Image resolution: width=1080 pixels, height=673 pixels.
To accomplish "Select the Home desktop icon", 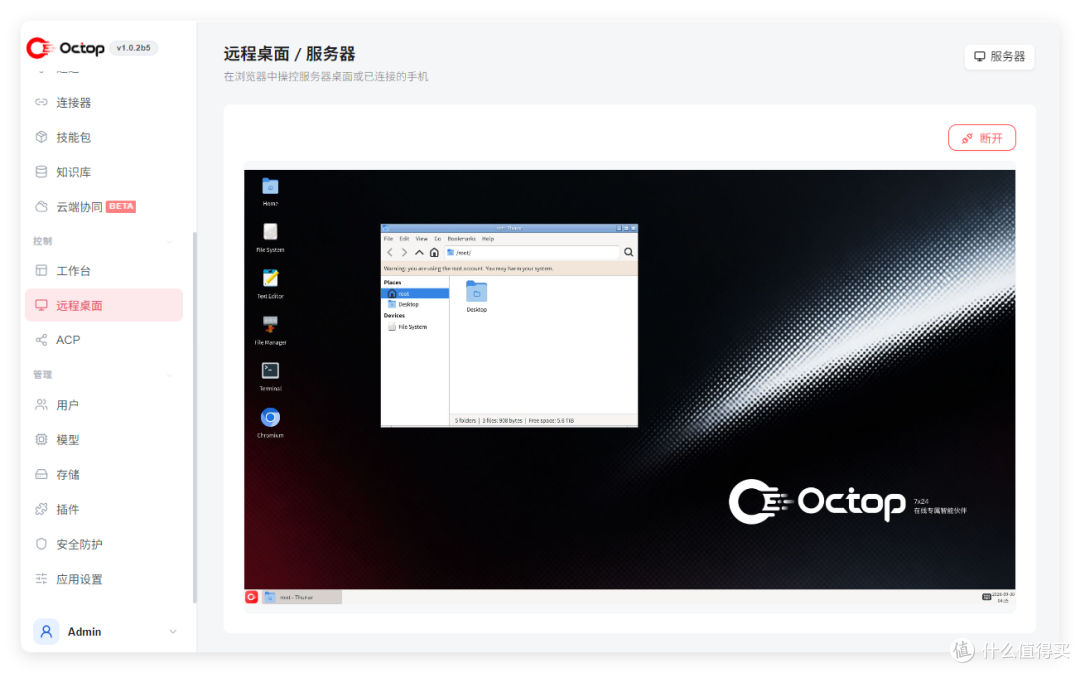I will tap(270, 192).
